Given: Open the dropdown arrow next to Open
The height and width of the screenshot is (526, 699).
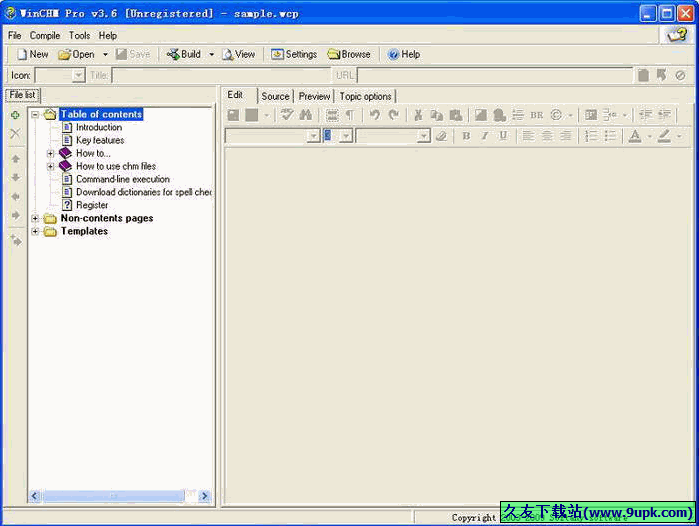Looking at the screenshot, I should coord(105,54).
